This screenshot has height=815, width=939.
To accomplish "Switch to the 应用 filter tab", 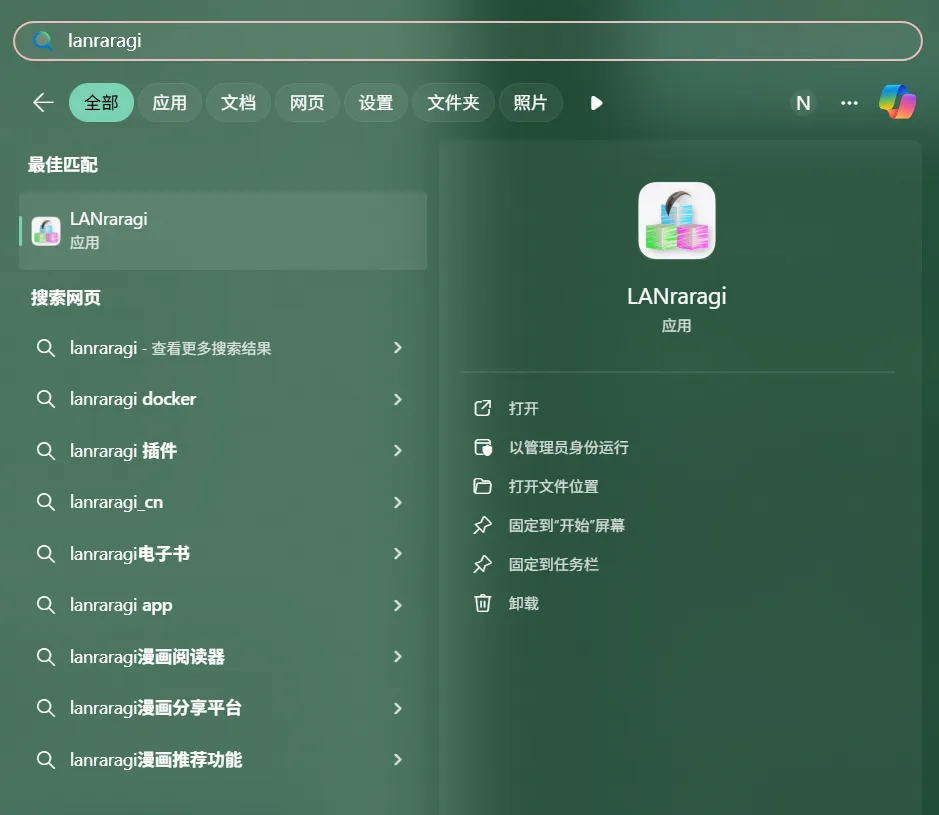I will (169, 102).
